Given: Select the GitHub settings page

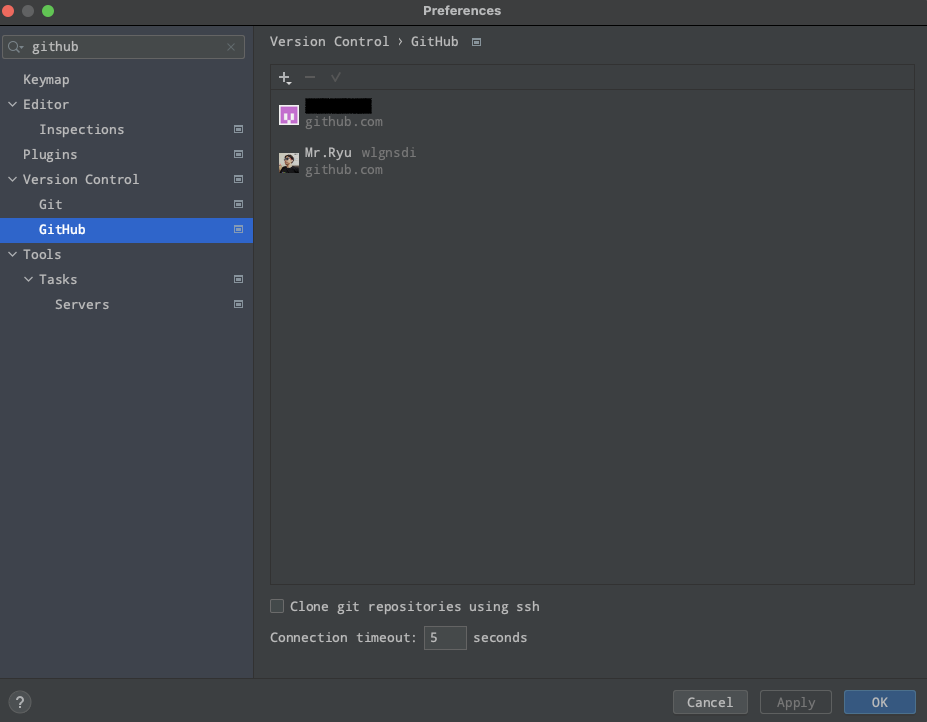Looking at the screenshot, I should [127, 229].
